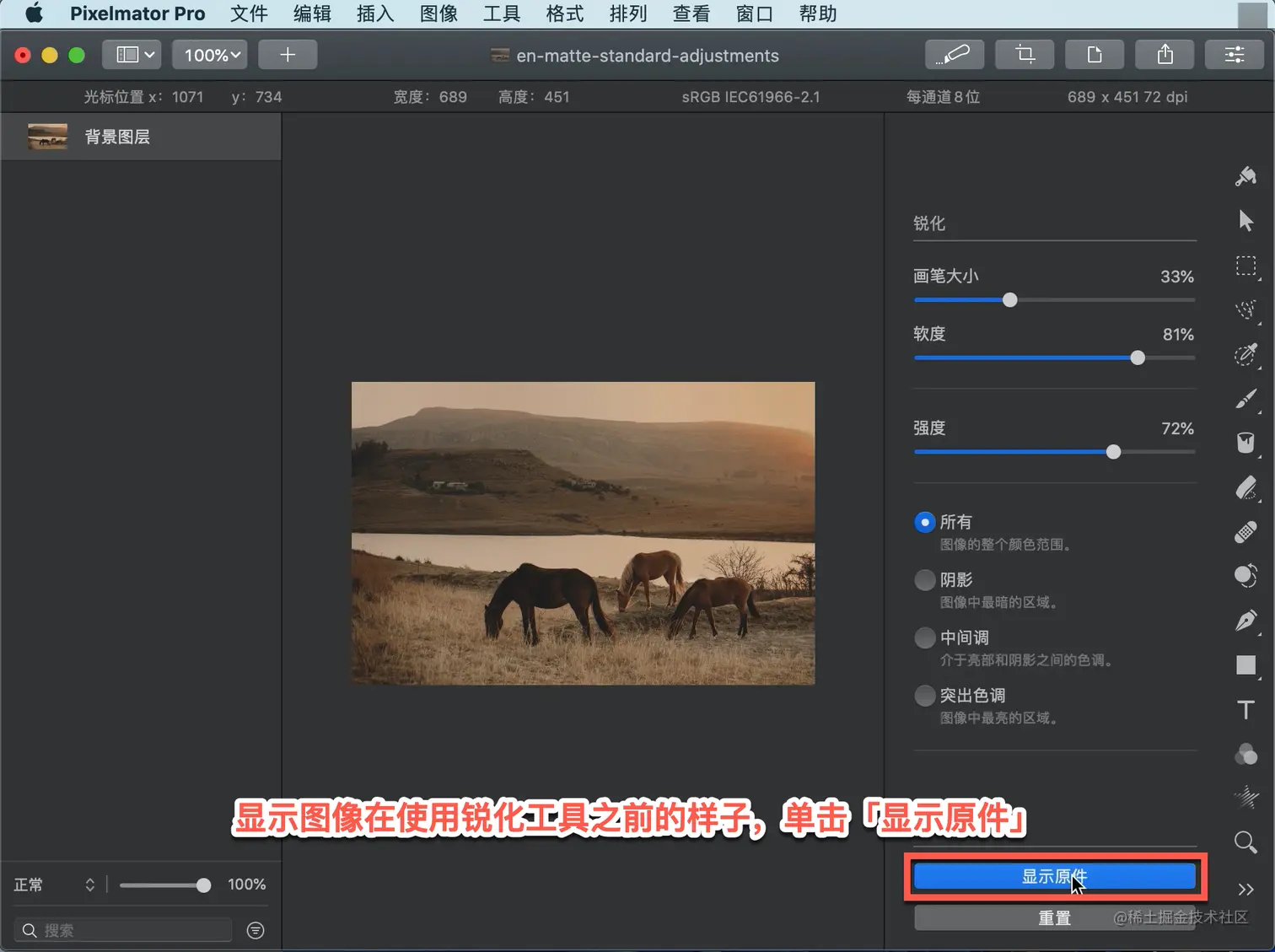Click the sRGB IEC61966-2.1 color profile text

[x=750, y=97]
